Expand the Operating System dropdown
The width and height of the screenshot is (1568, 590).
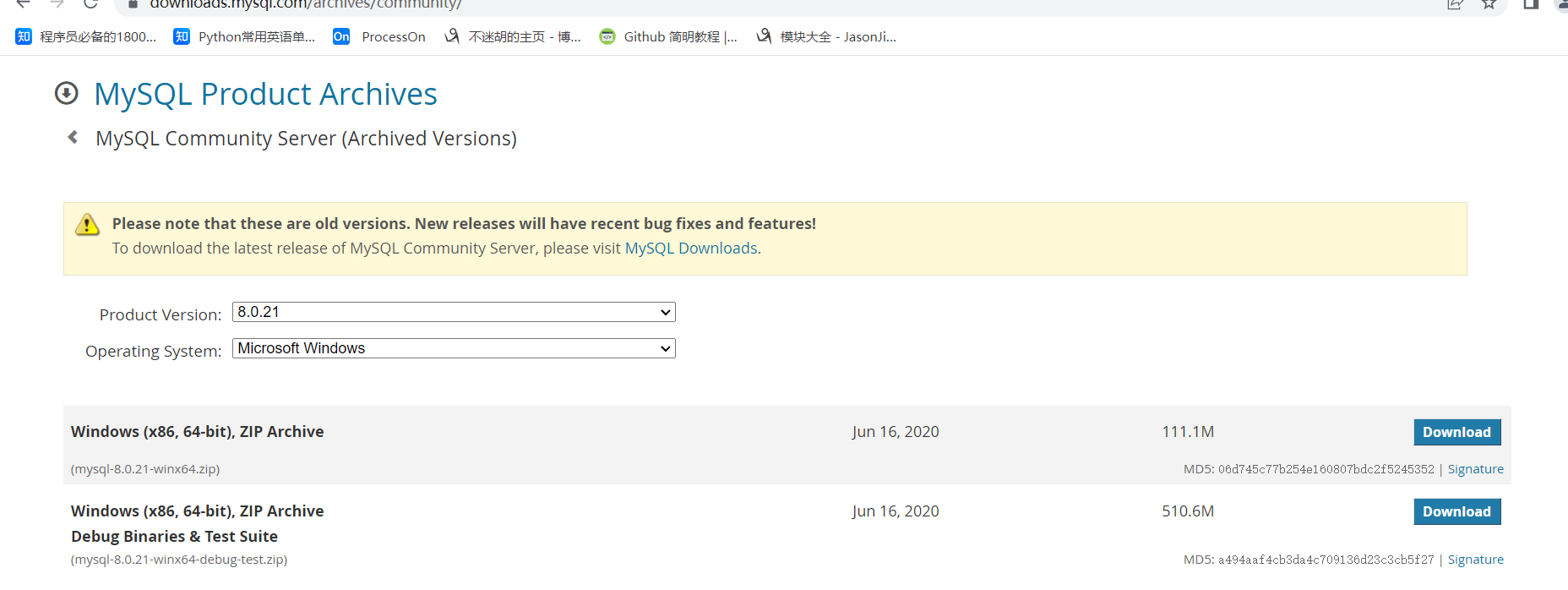(x=454, y=348)
